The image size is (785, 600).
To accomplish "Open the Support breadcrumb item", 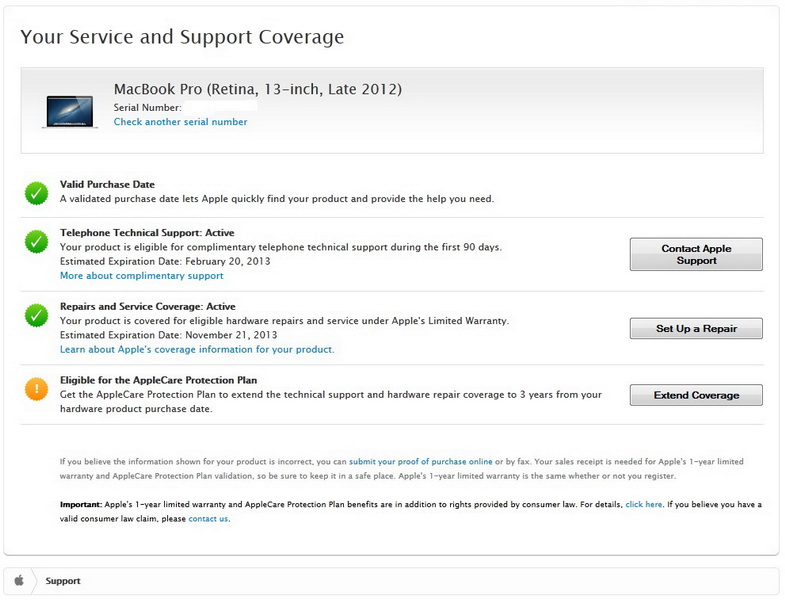I will point(63,581).
